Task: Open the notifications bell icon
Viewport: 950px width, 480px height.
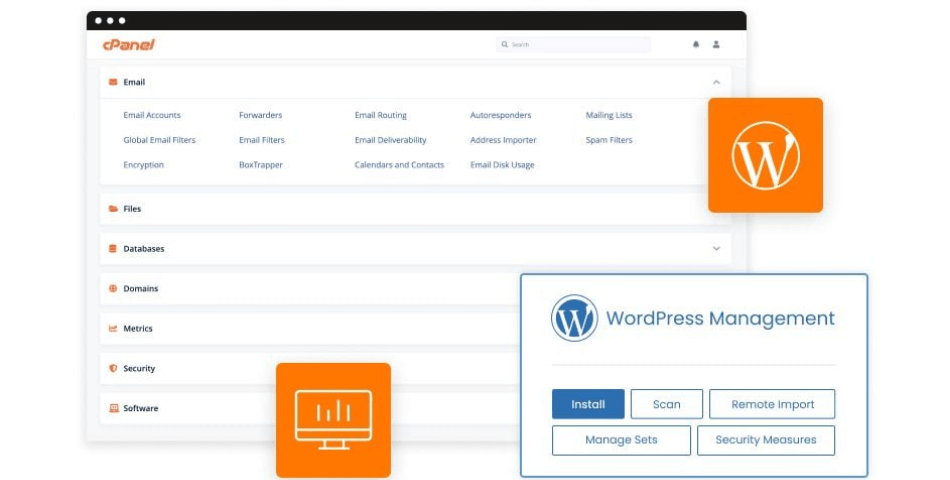Action: click(x=696, y=45)
